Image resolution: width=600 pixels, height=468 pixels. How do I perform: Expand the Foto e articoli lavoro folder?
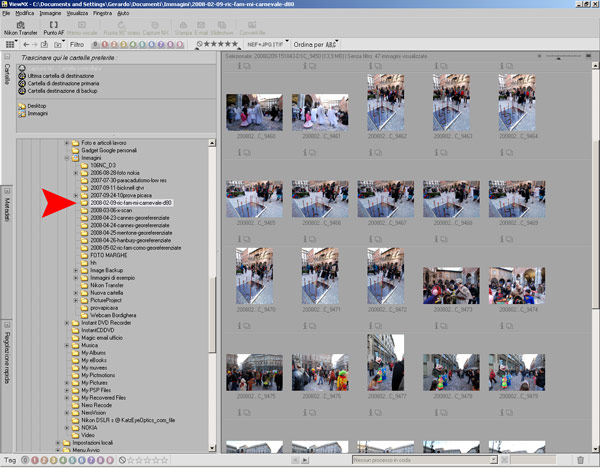click(x=67, y=143)
